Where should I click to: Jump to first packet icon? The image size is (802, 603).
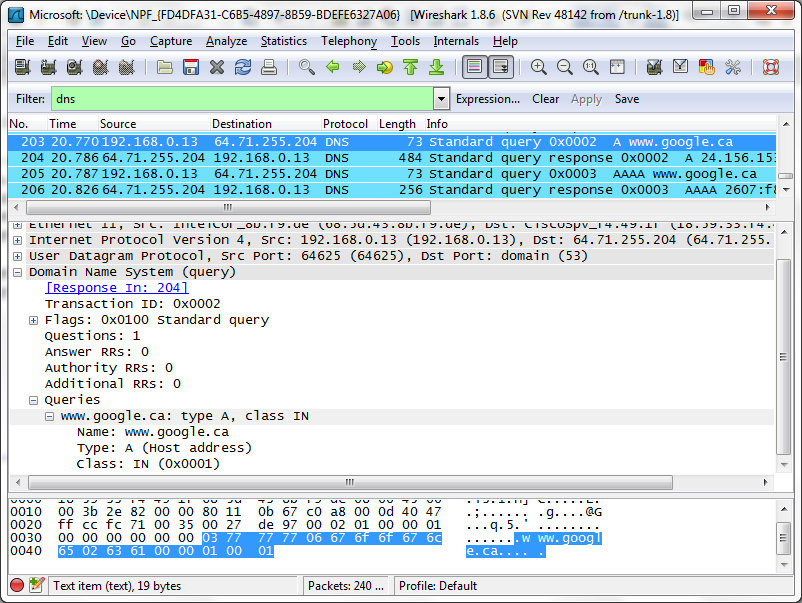(x=411, y=67)
